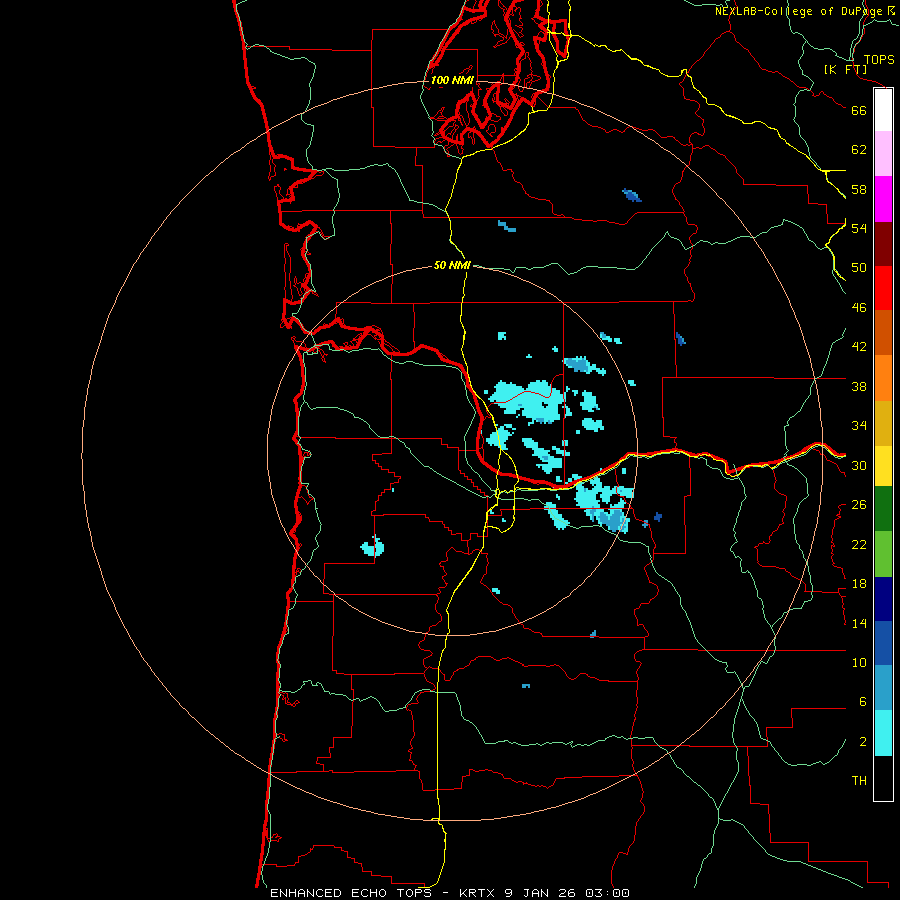Click the dark blue echo northeast inside 100 NMI ring
900x900 pixels.
click(x=631, y=195)
